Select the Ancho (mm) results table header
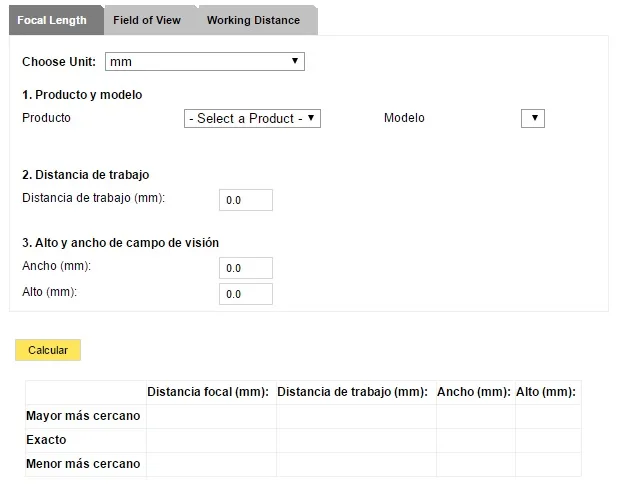This screenshot has height=485, width=619. click(x=474, y=392)
